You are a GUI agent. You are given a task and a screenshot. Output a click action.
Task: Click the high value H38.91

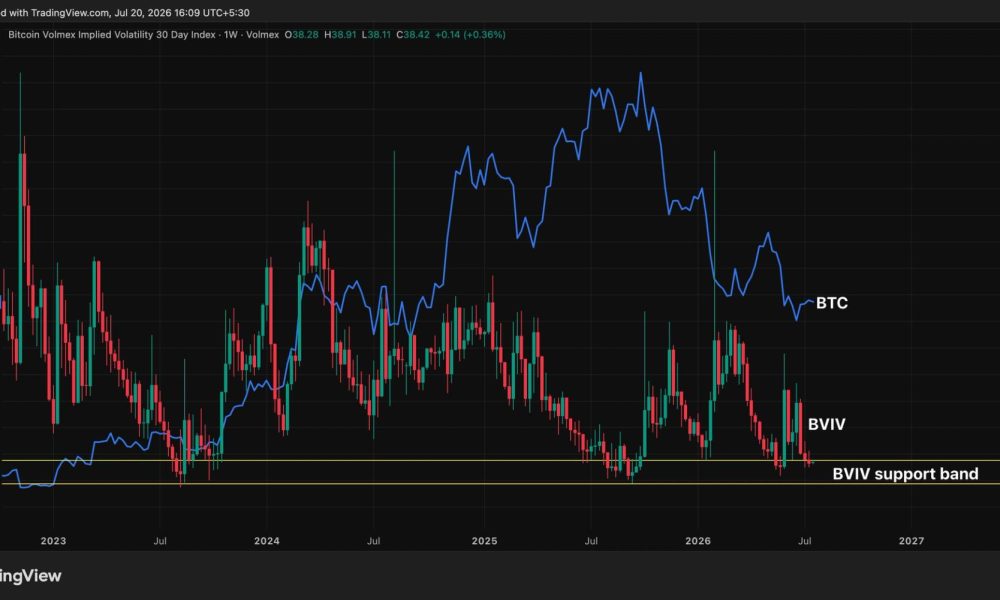(340, 34)
